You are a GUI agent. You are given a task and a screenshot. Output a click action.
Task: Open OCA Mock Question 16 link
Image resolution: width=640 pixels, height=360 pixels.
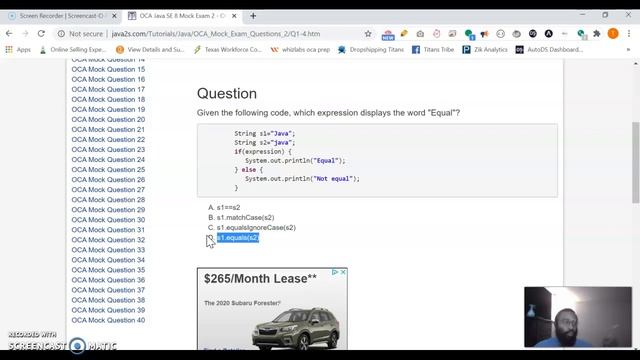pyautogui.click(x=108, y=79)
